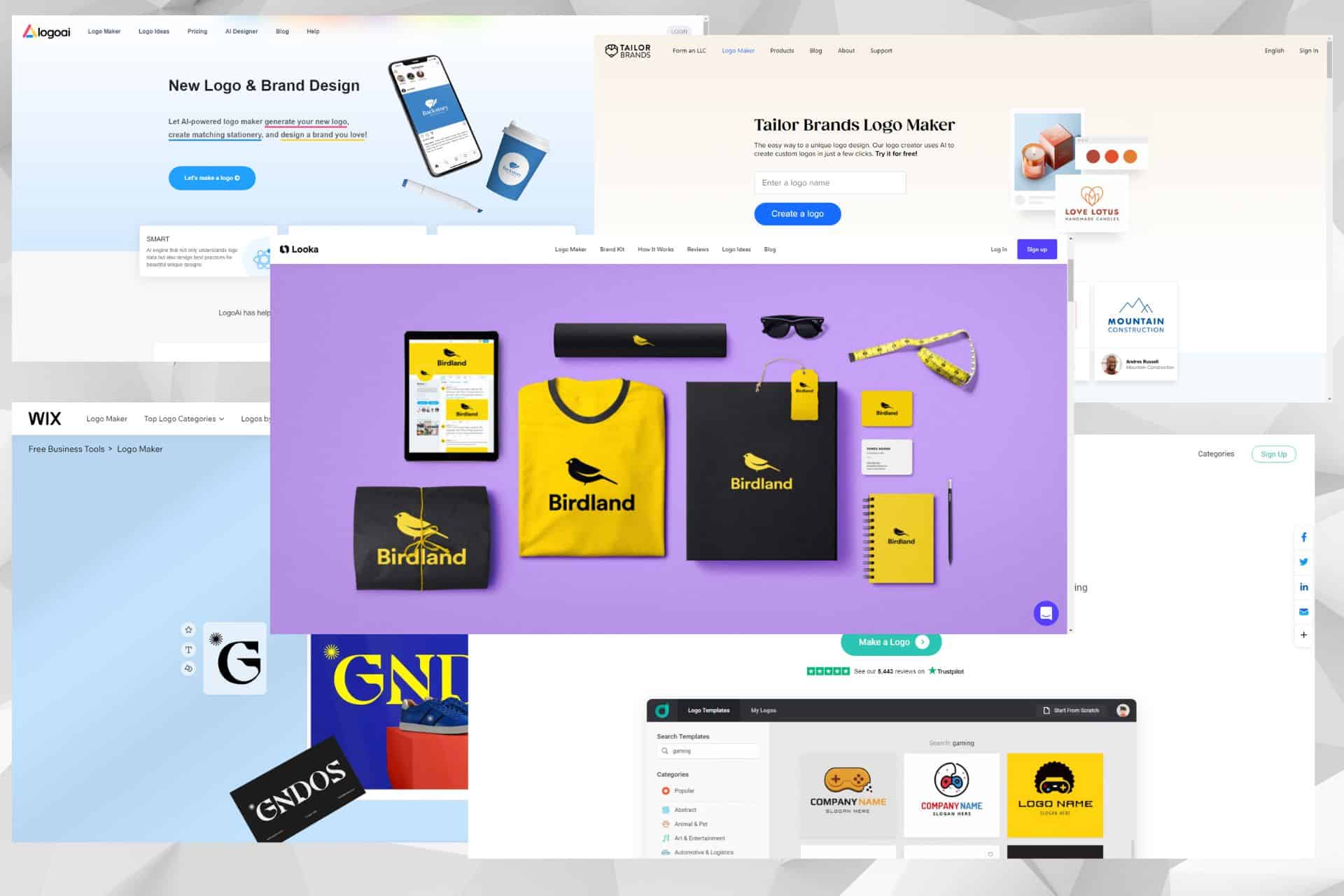Click the Tailor Brands Create a logo button
The image size is (1344, 896).
pyautogui.click(x=797, y=213)
